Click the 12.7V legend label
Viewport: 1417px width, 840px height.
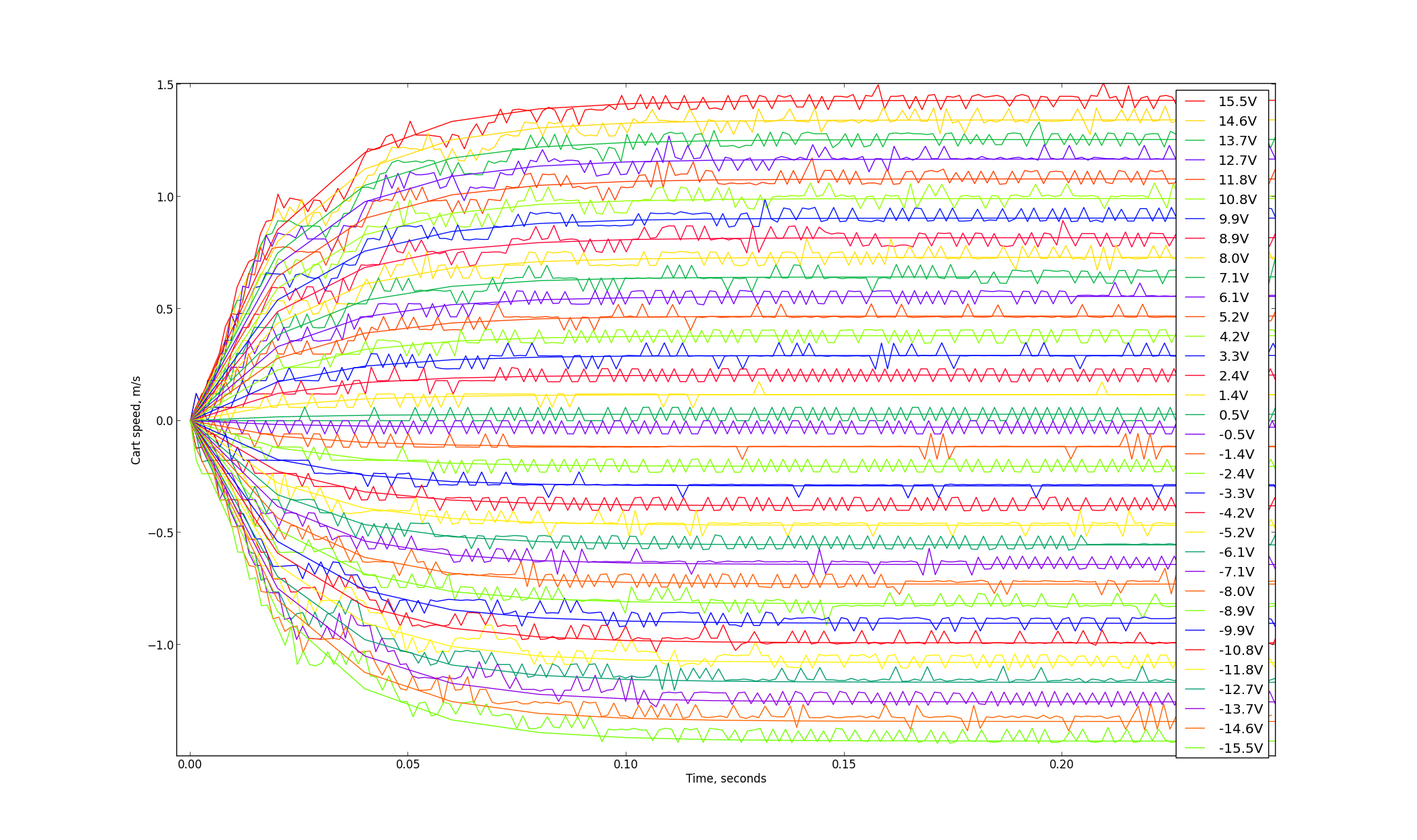pos(1237,160)
